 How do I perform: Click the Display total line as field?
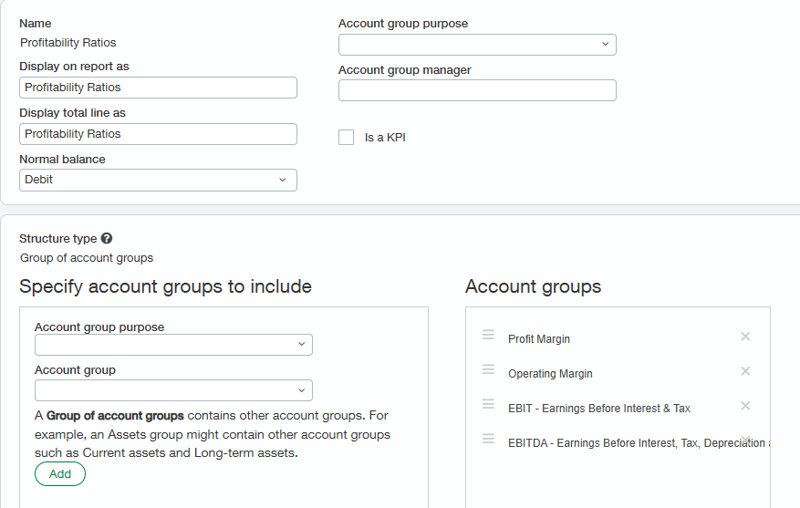(x=158, y=134)
